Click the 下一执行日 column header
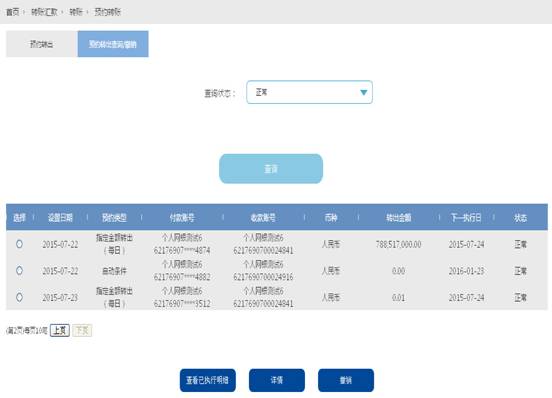 (x=466, y=217)
